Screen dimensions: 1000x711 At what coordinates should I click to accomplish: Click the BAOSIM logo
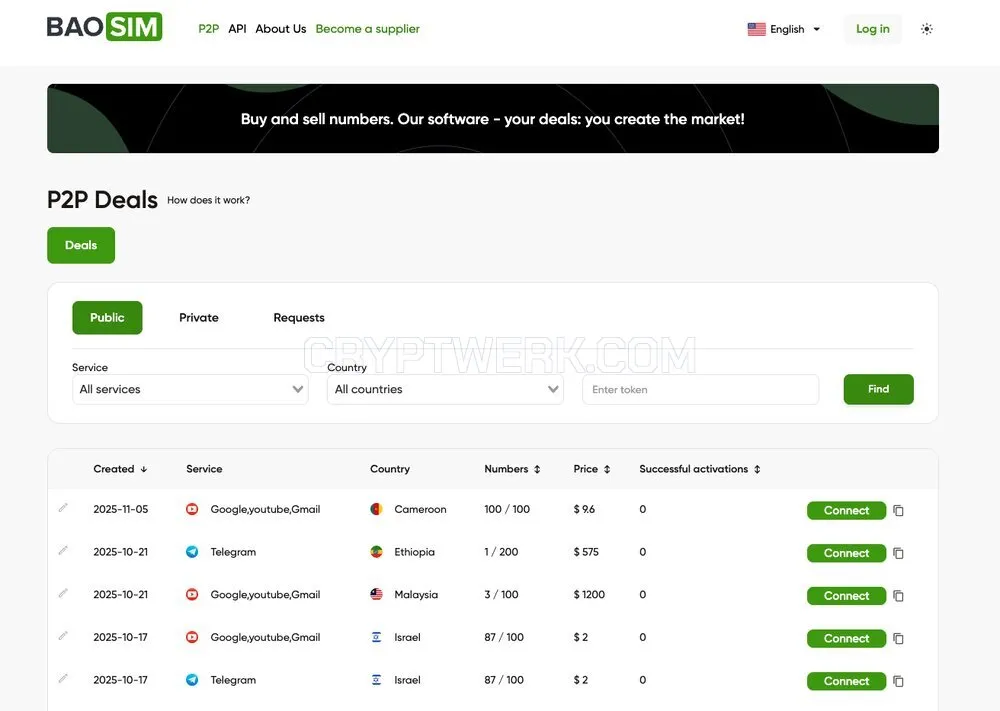pyautogui.click(x=105, y=27)
